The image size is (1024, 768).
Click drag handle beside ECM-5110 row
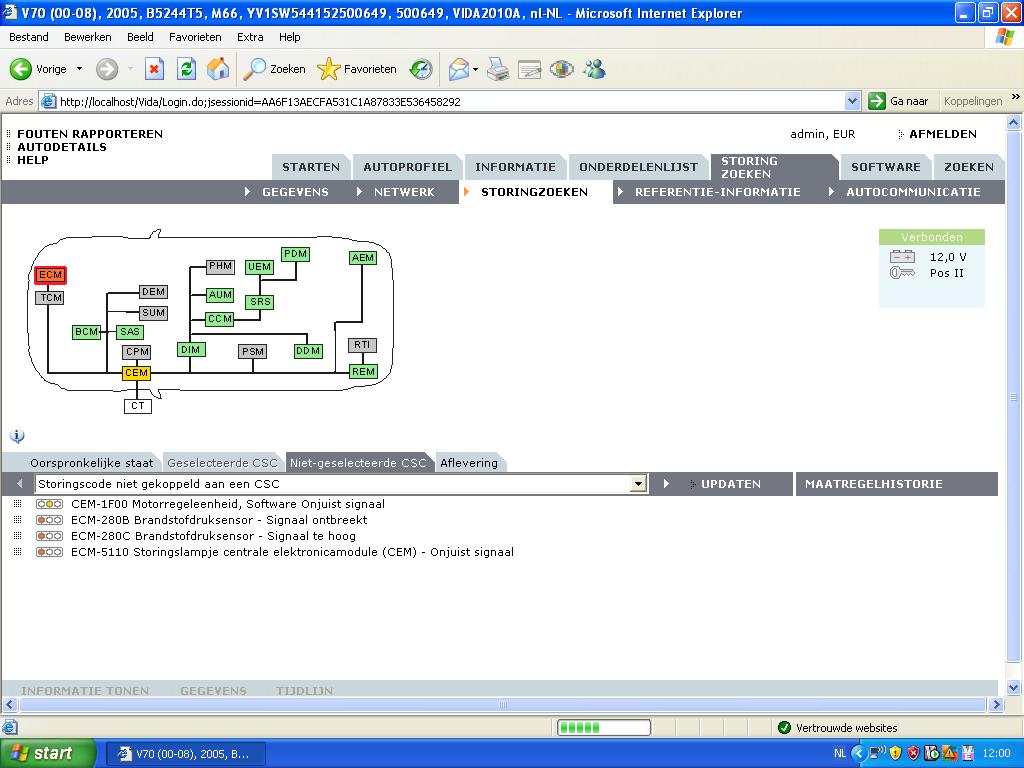point(17,552)
